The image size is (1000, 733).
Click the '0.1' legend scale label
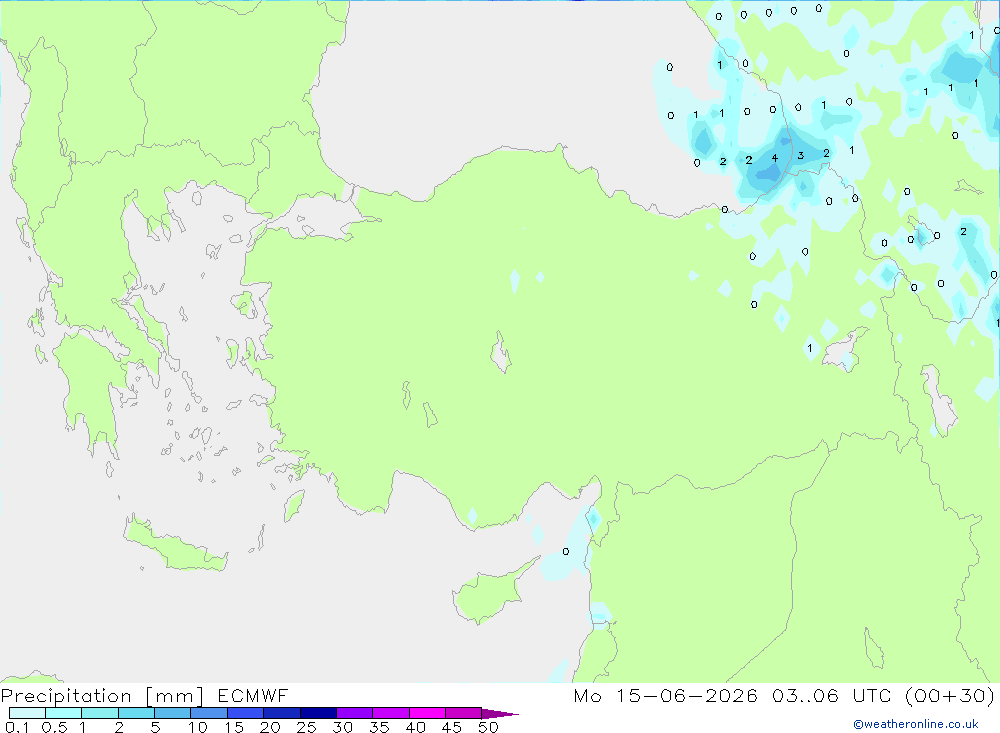point(17,727)
